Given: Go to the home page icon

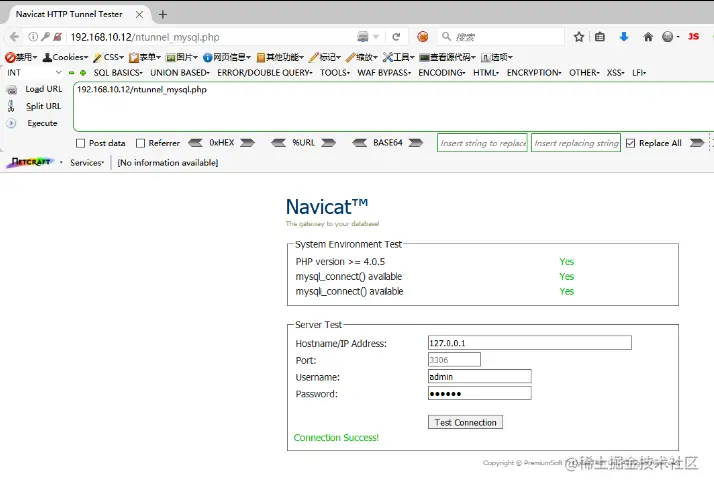Looking at the screenshot, I should (648, 37).
